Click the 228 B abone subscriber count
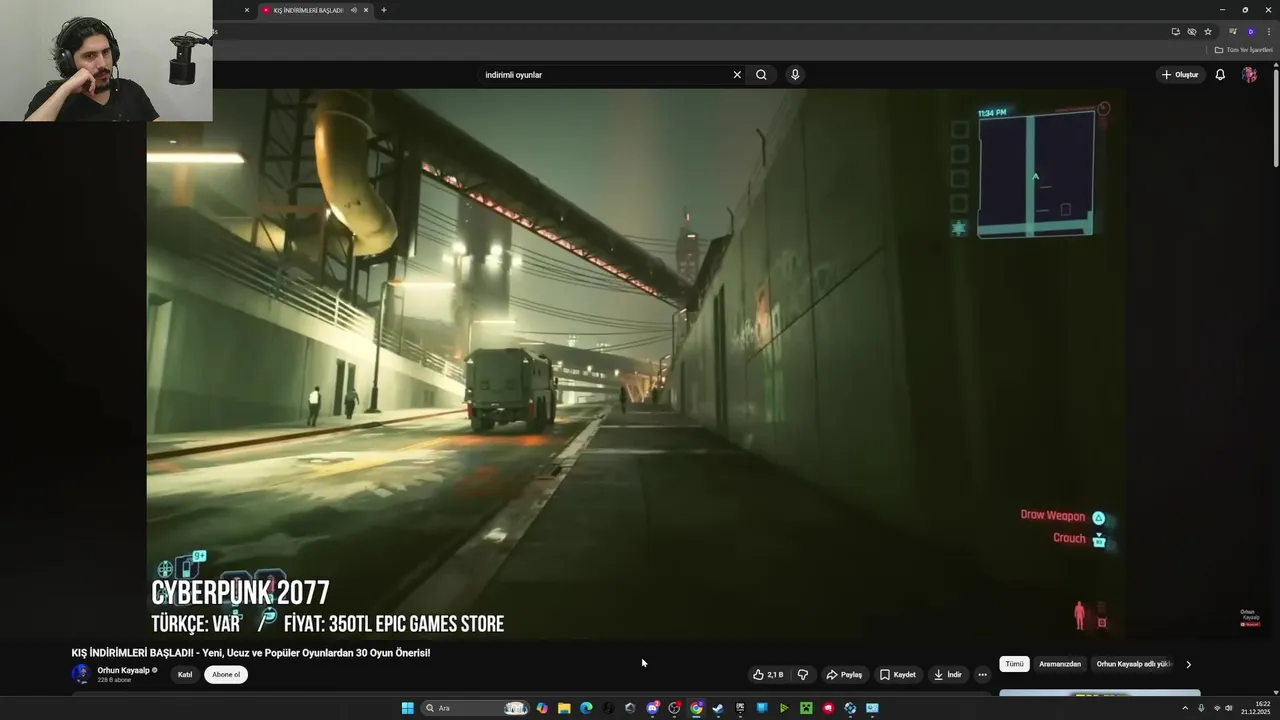This screenshot has width=1280, height=720. coord(114,680)
